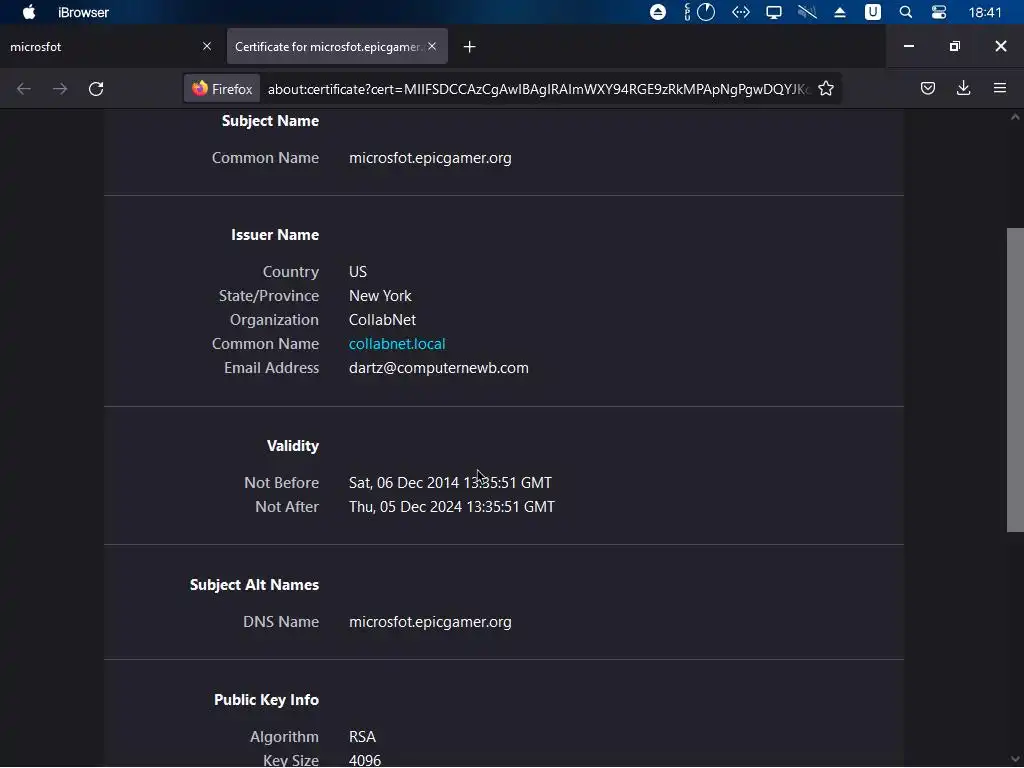Open Spotlight search magnifier

905,12
